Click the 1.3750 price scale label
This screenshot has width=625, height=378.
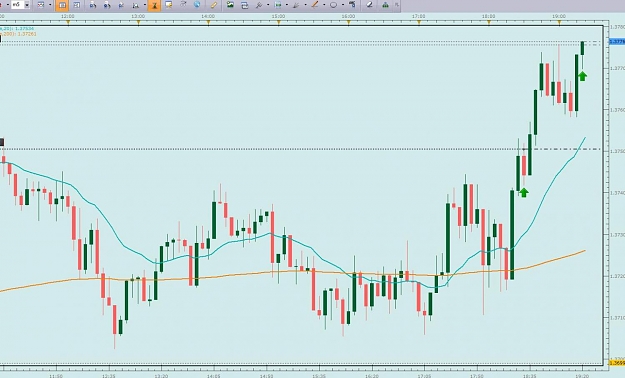tap(618, 152)
